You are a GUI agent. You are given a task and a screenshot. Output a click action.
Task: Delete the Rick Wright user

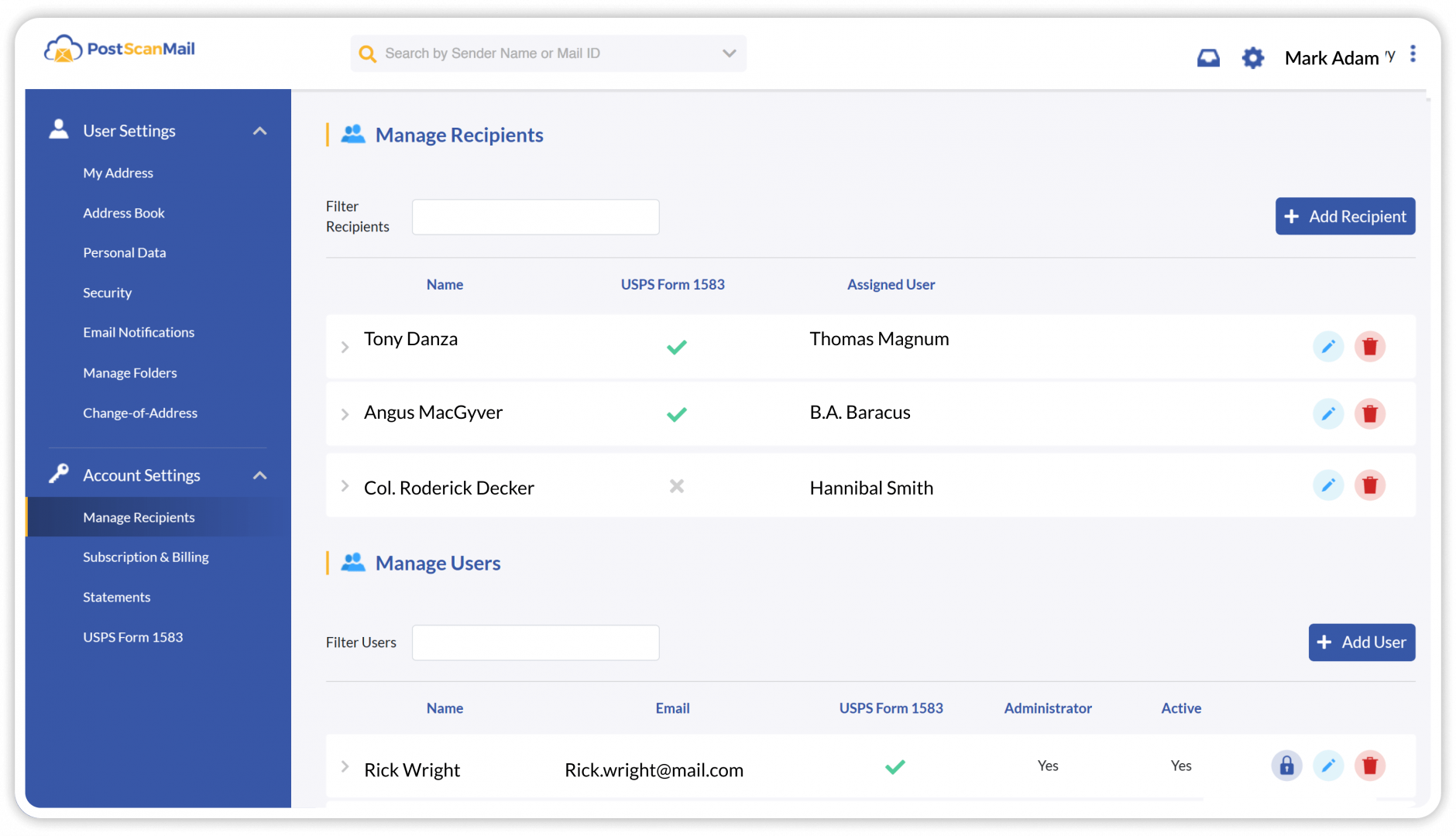point(1370,766)
